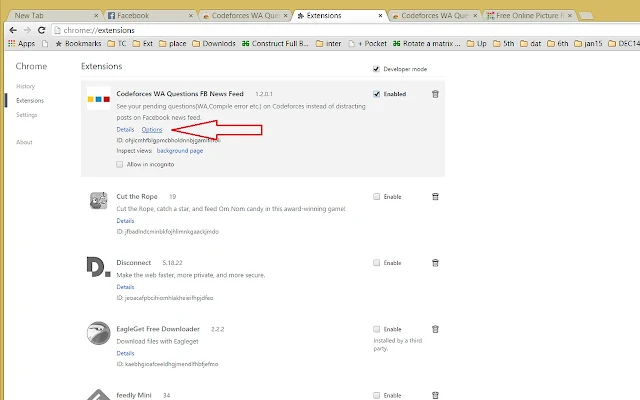Image resolution: width=640 pixels, height=400 pixels.
Task: Click the chrome://extensions address bar
Action: click(x=346, y=30)
